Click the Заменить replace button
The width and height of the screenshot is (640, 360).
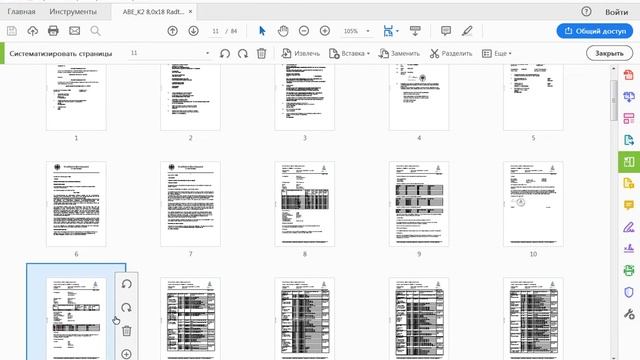click(x=399, y=53)
